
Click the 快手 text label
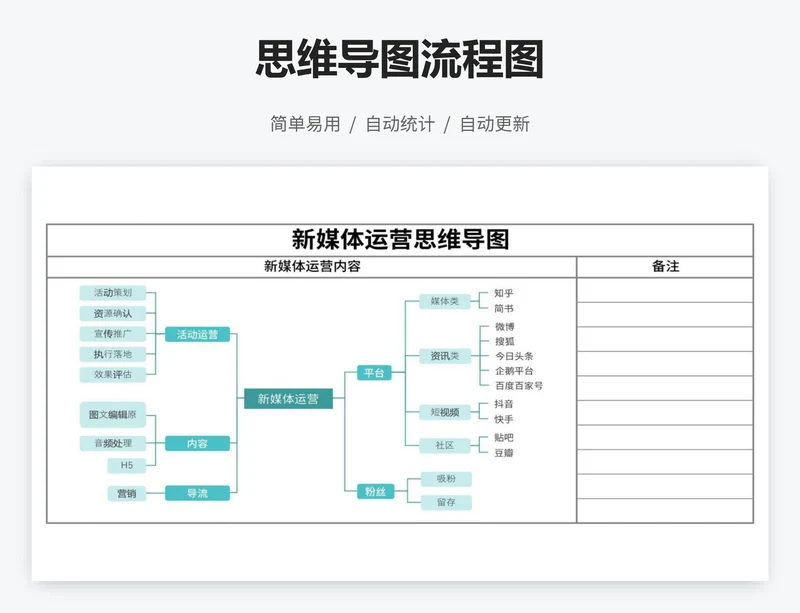point(504,419)
